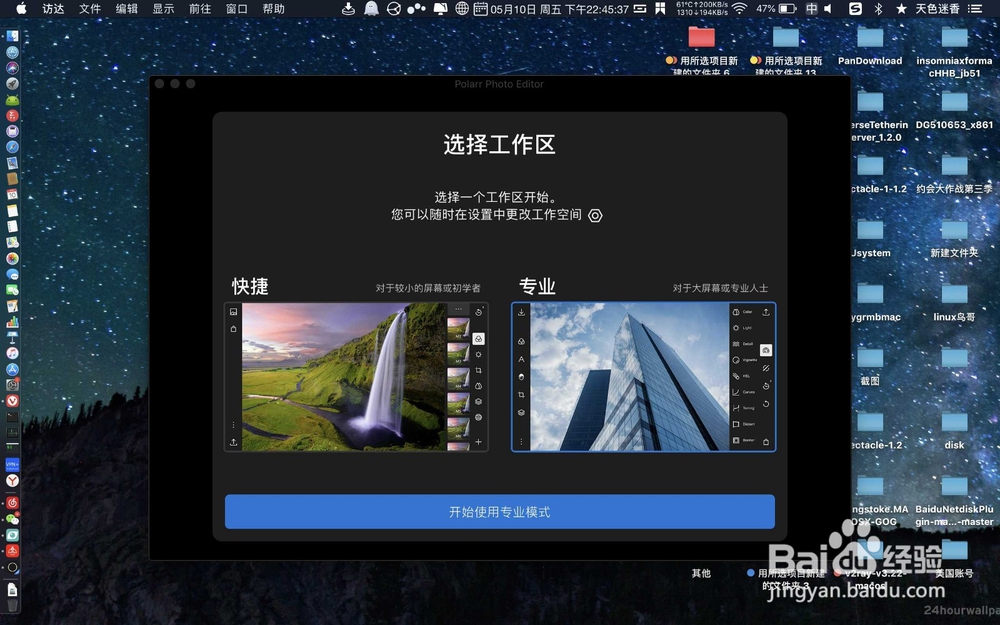Open the red Vivaldi browser in Dock

click(12, 401)
